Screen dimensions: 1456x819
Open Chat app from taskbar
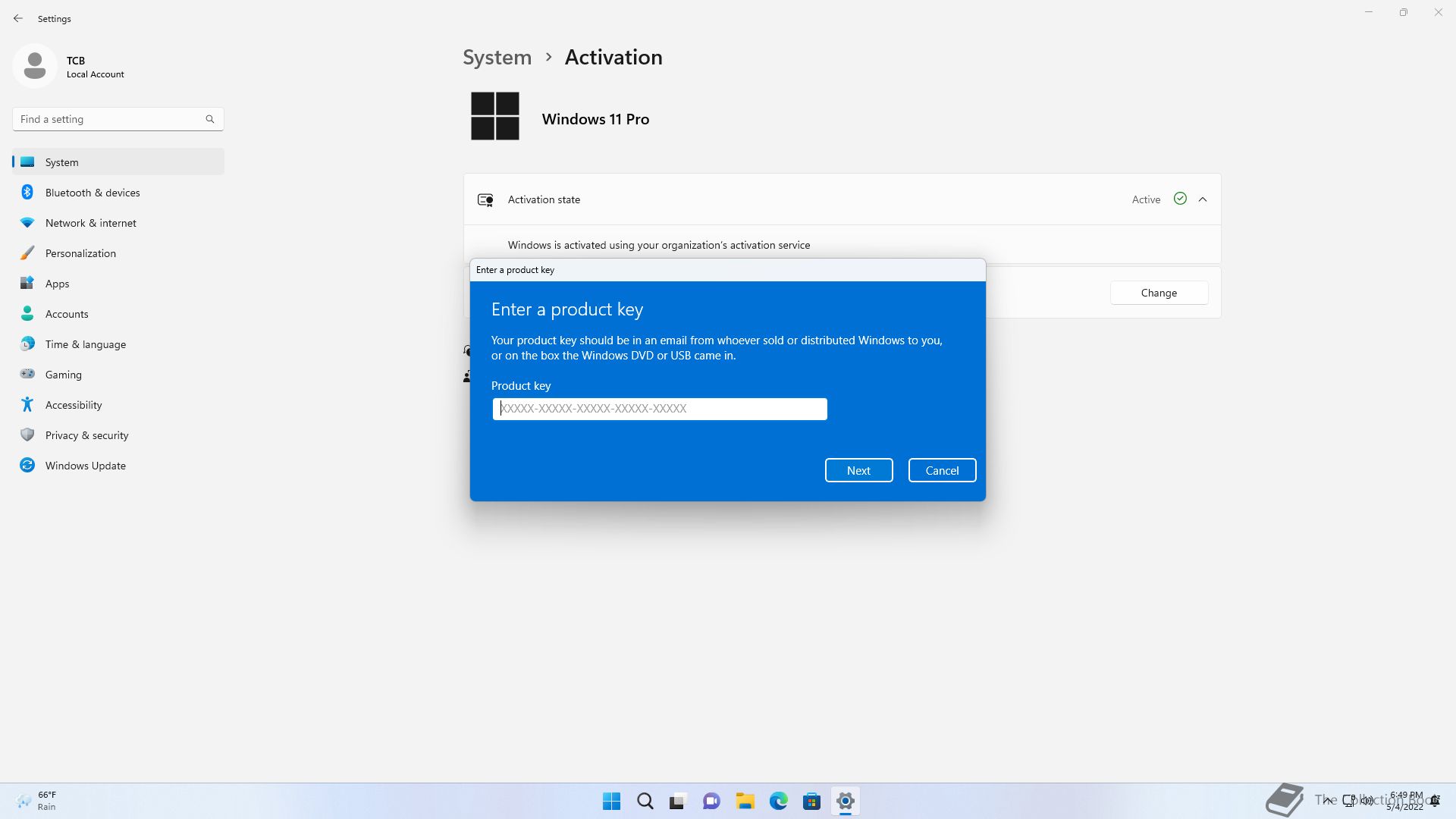coord(711,801)
